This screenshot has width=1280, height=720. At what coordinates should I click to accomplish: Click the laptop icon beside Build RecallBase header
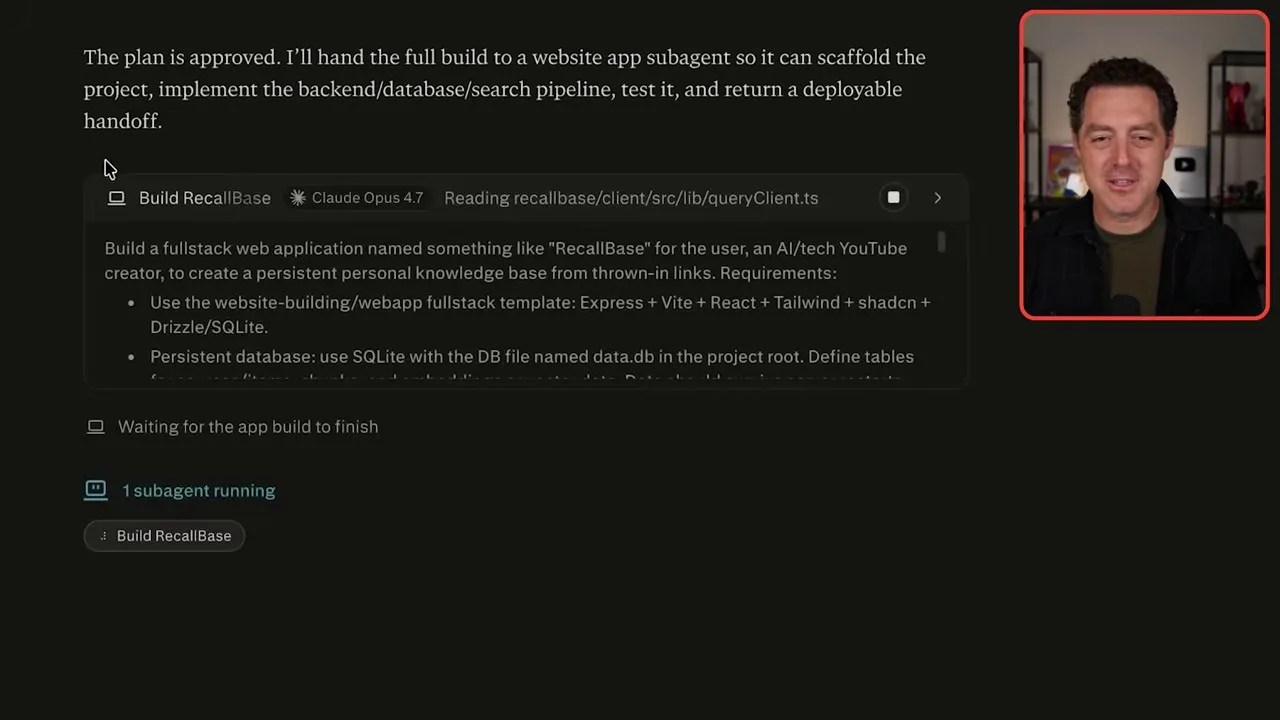(x=116, y=198)
